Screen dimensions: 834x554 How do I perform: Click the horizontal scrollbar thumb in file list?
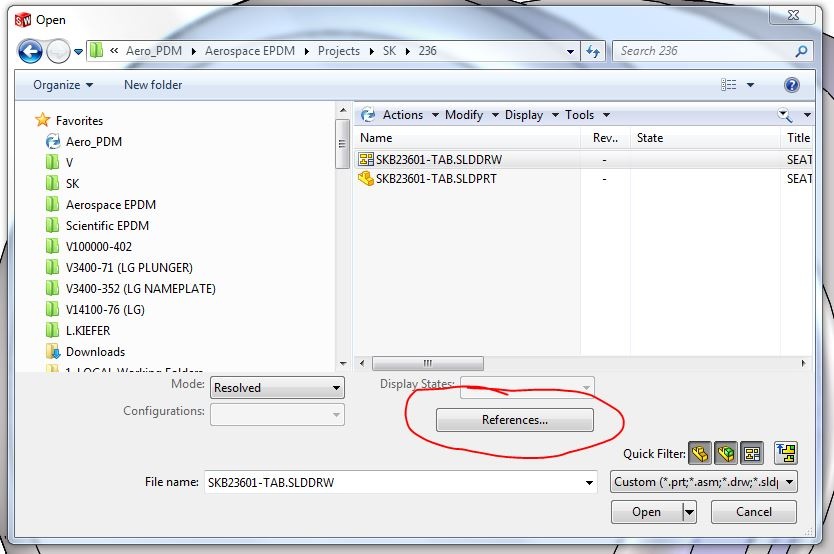click(428, 364)
